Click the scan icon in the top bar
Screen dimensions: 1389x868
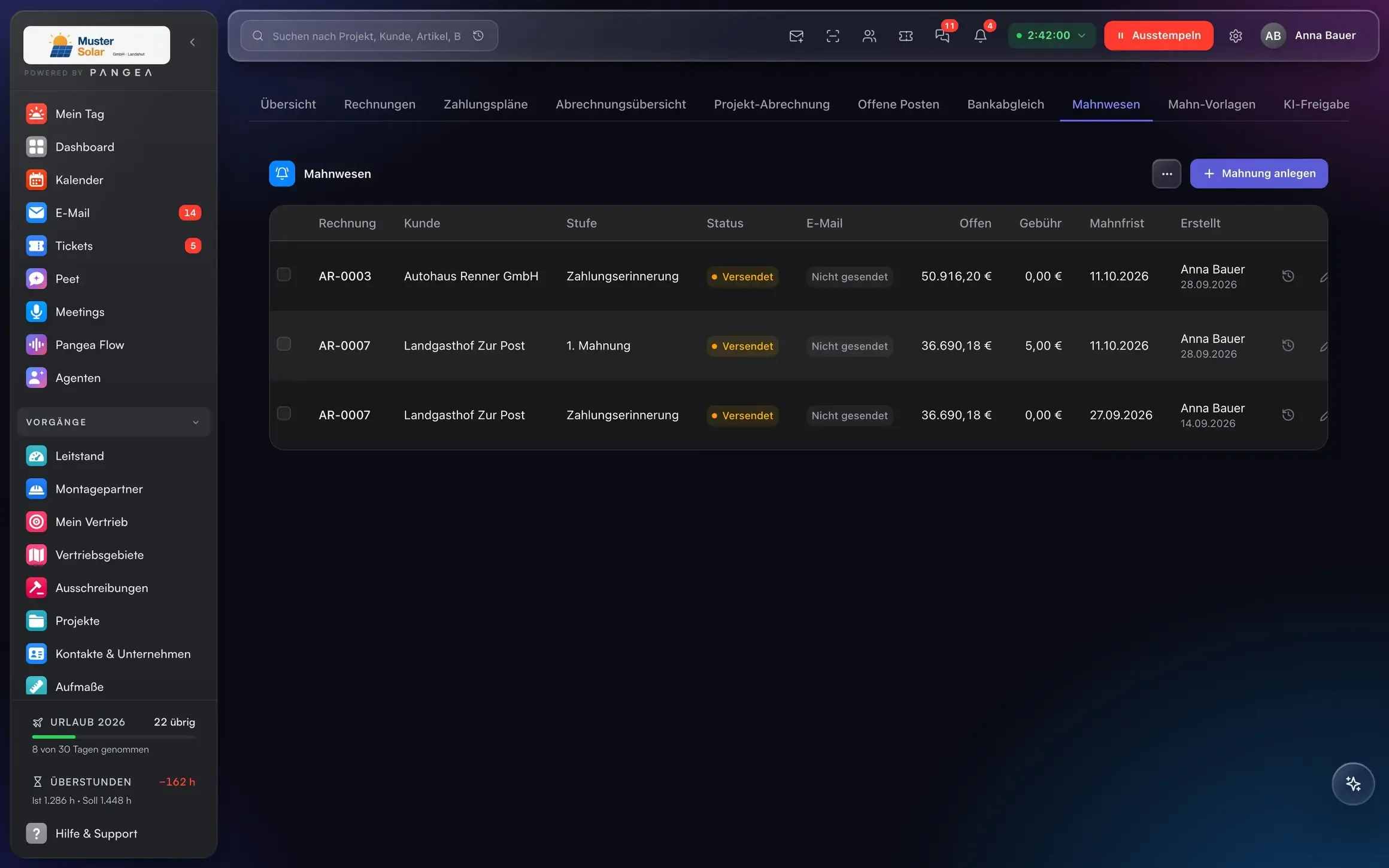click(833, 36)
